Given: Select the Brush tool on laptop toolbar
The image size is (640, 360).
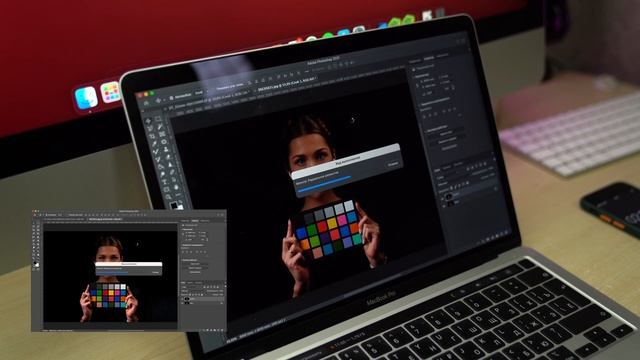Looking at the screenshot, I should (156, 151).
